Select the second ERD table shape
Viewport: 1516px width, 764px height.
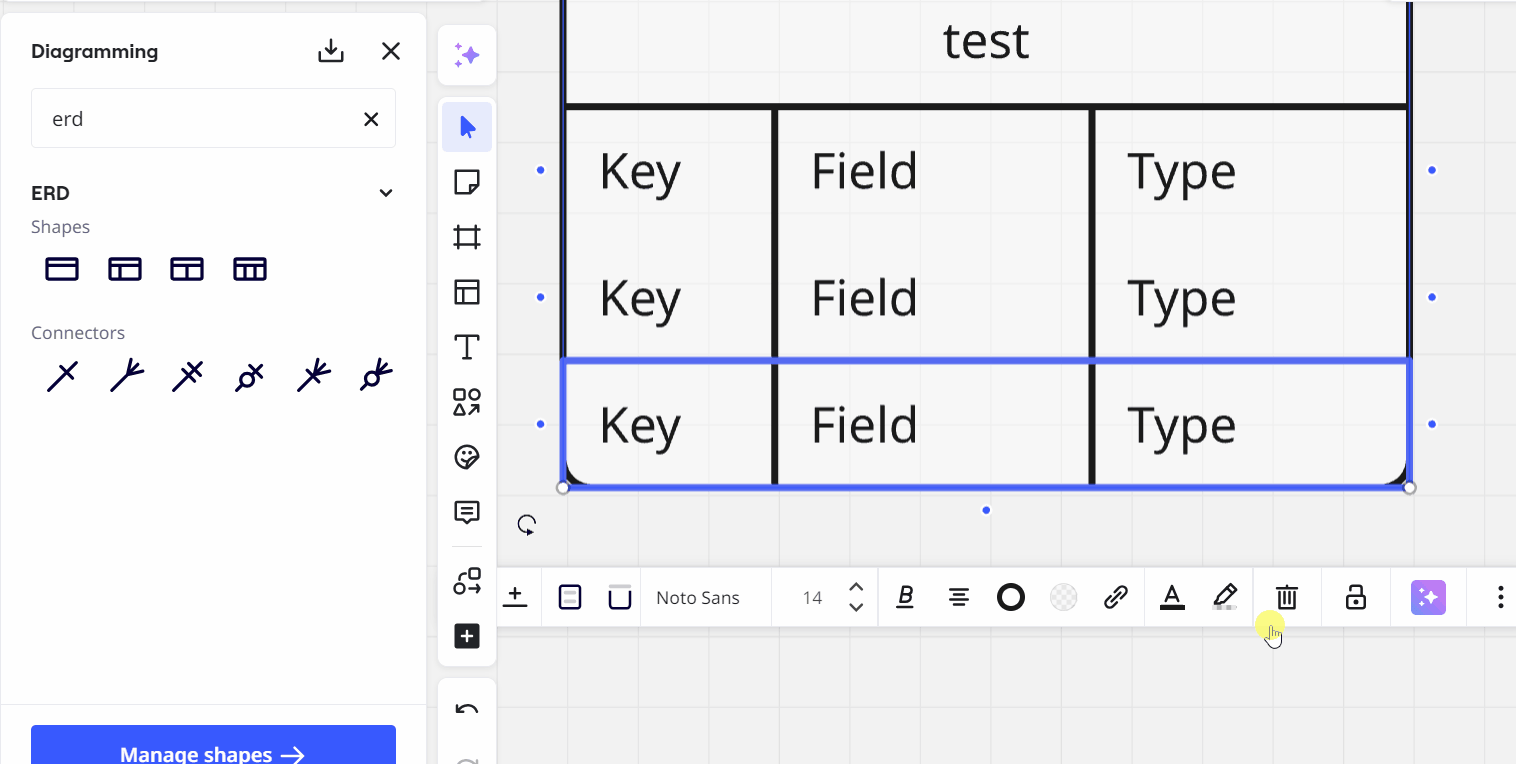coord(125,269)
